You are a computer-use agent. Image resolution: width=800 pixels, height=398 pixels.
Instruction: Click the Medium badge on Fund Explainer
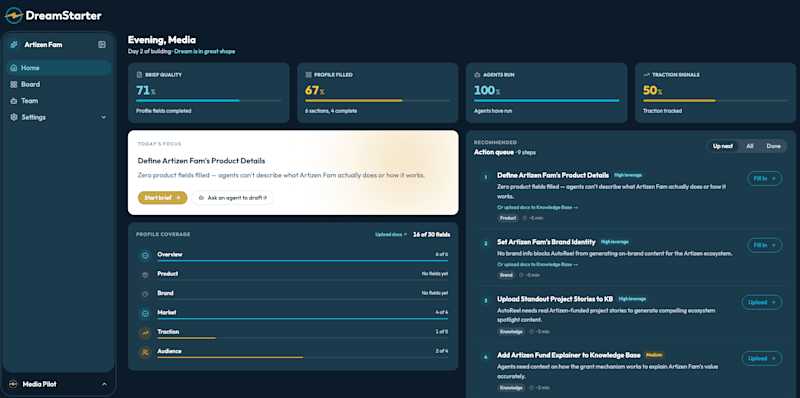pyautogui.click(x=654, y=355)
